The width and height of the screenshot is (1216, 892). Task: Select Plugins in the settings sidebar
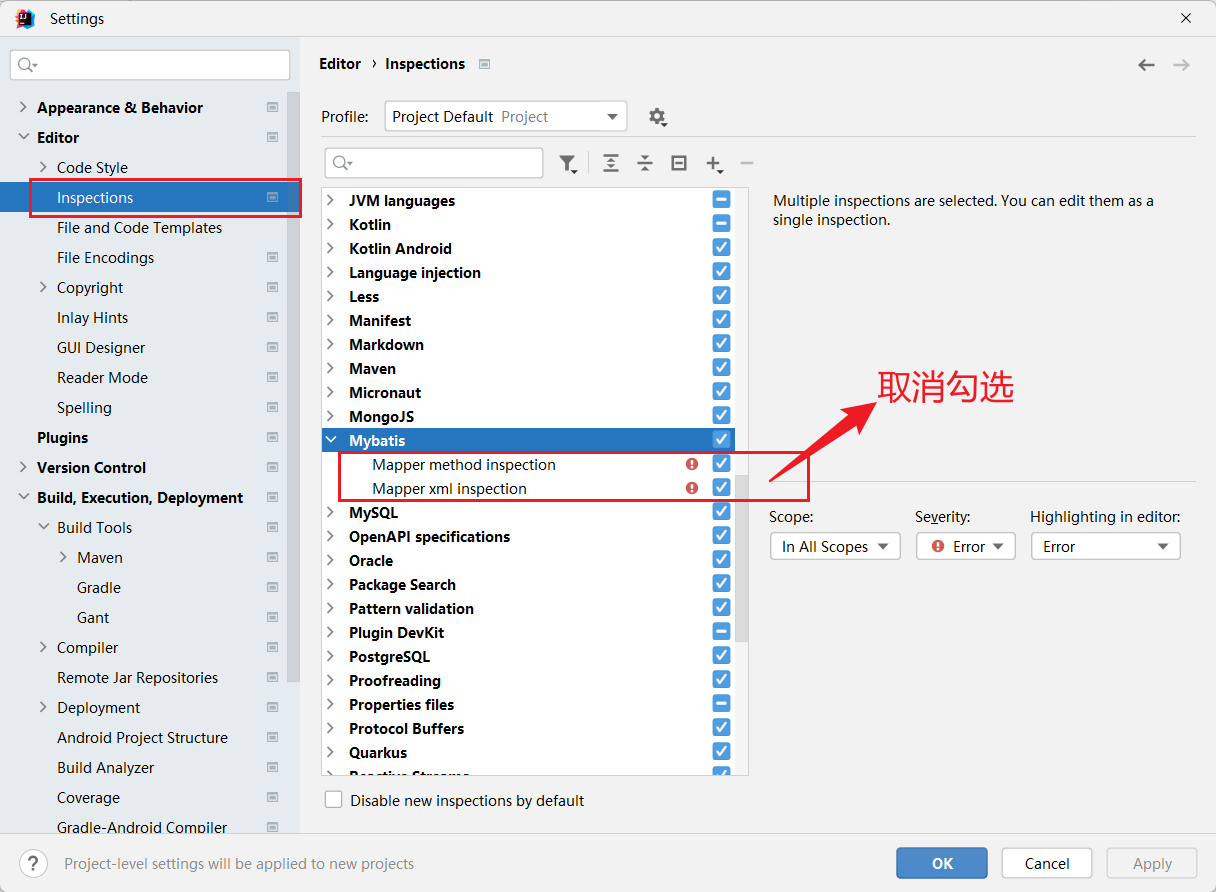(62, 438)
